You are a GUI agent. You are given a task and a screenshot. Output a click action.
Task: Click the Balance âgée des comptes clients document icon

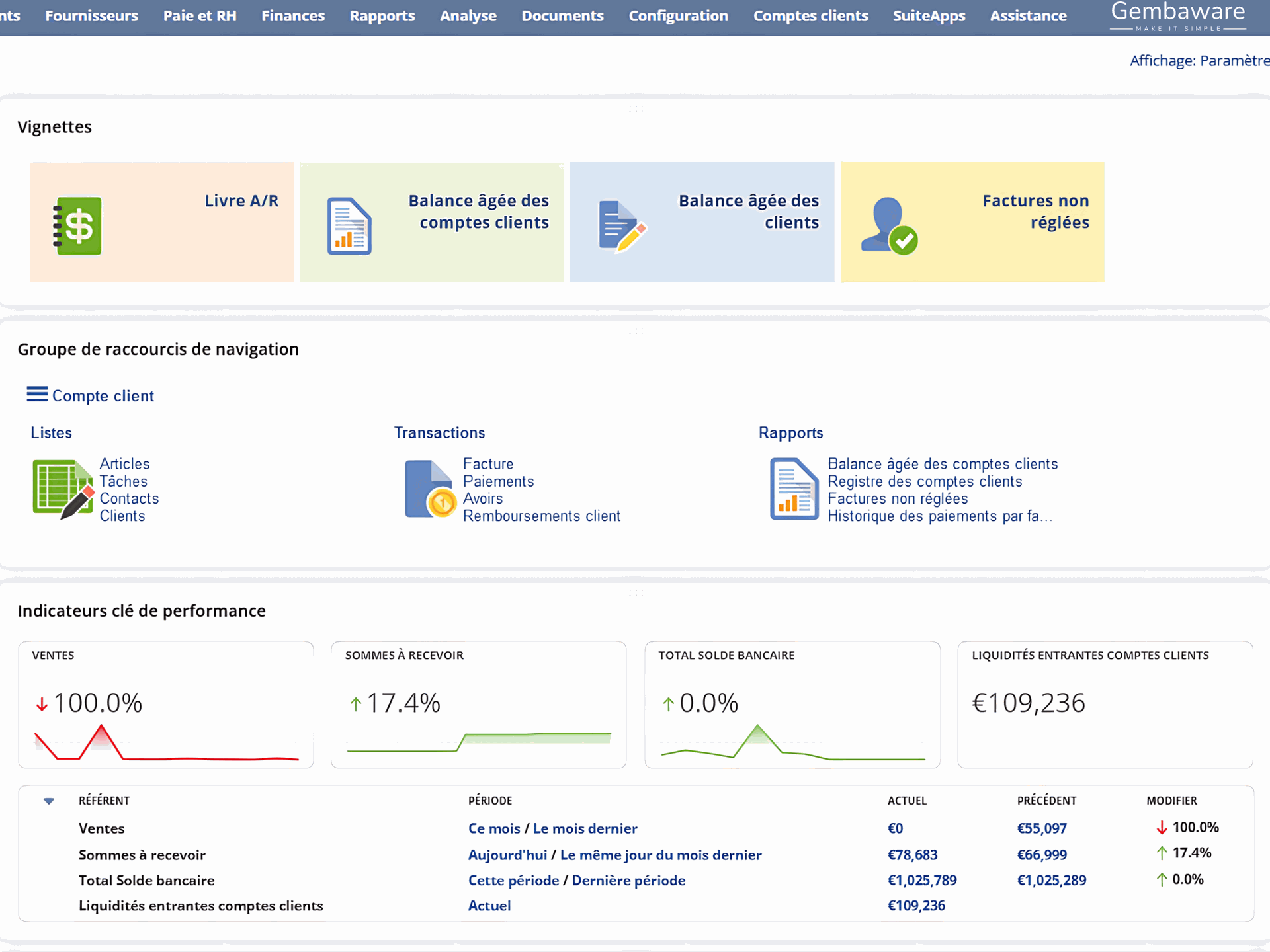pyautogui.click(x=349, y=224)
